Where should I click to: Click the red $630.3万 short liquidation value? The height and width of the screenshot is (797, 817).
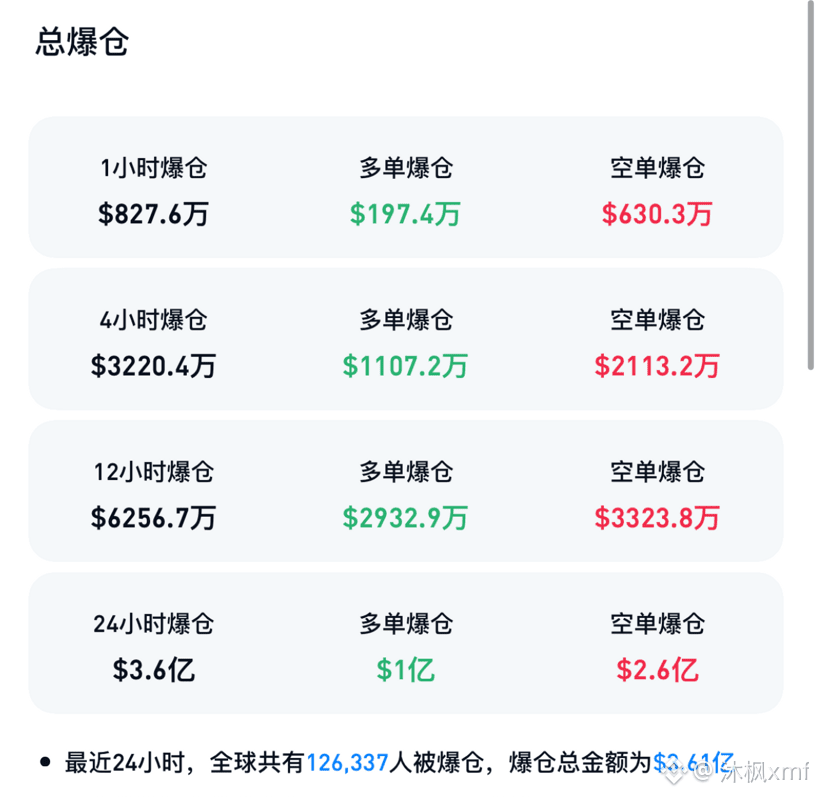point(656,212)
